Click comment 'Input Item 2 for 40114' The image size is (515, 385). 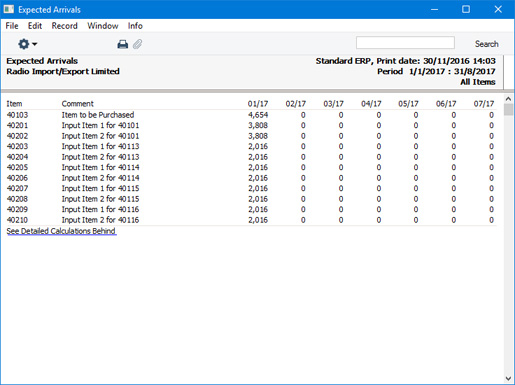[100, 178]
